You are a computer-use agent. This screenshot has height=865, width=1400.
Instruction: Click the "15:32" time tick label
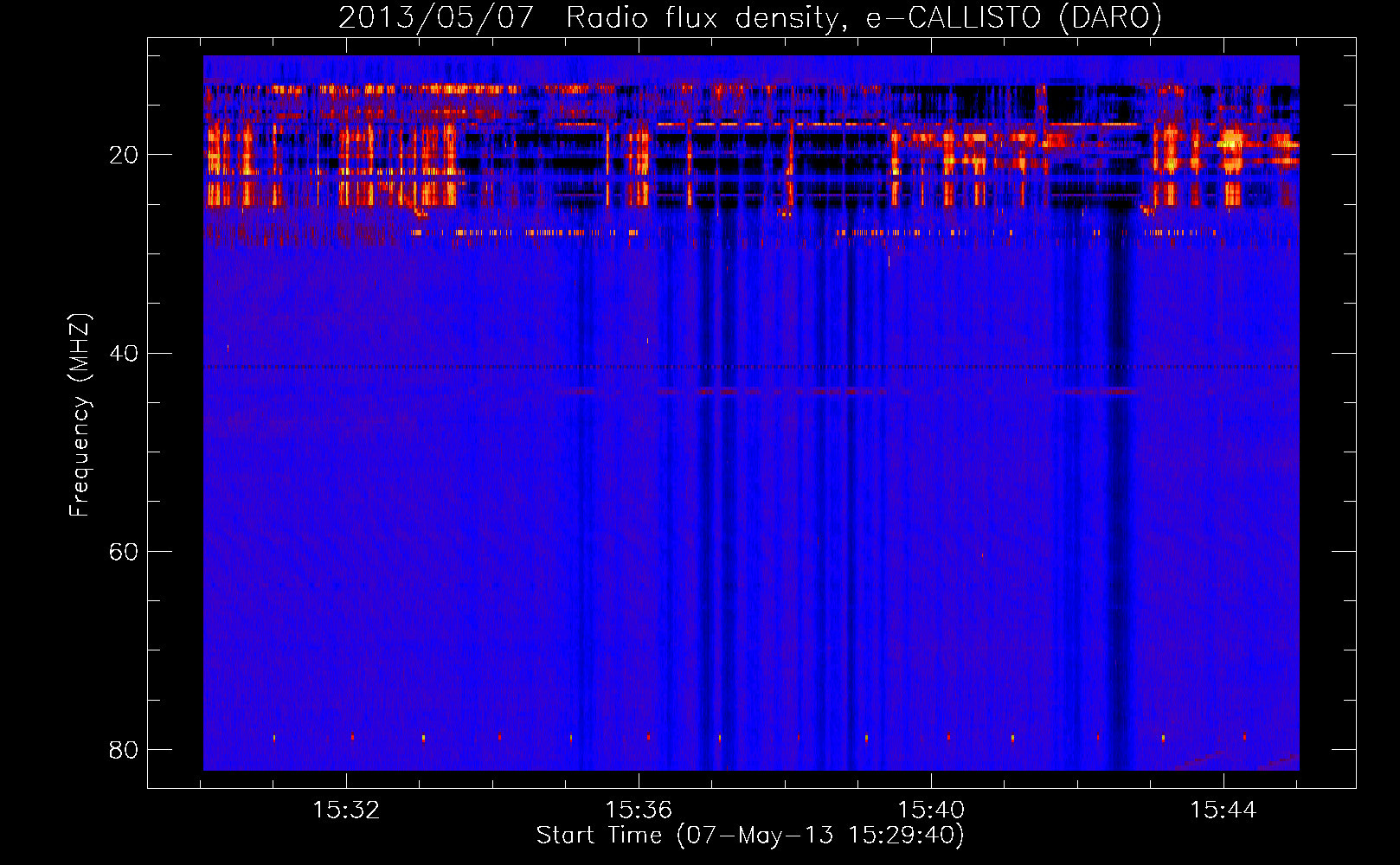coord(346,810)
